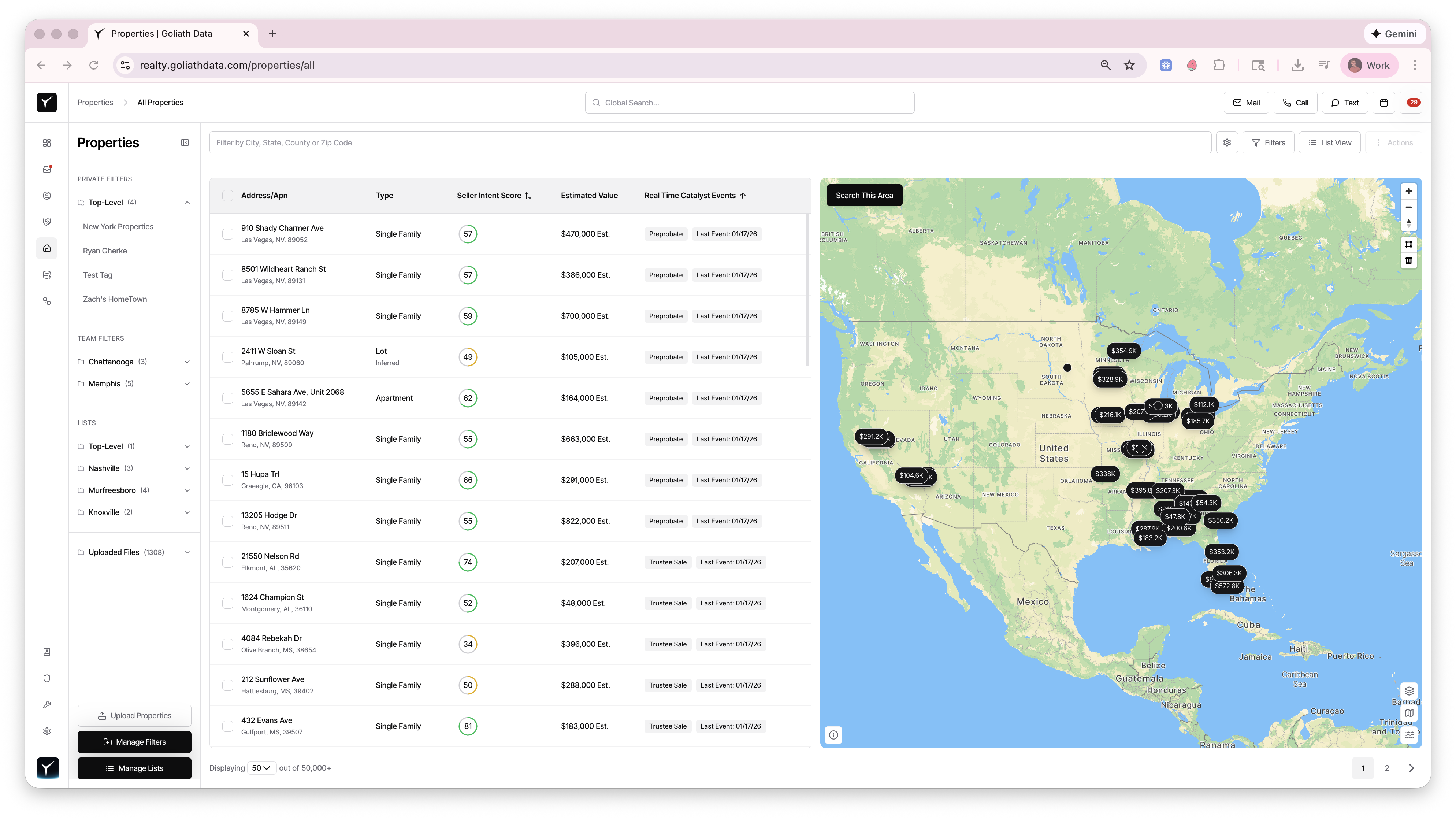This screenshot has width=1456, height=819.
Task: Open the Dashboard grid icon in sidebar
Action: (x=47, y=143)
